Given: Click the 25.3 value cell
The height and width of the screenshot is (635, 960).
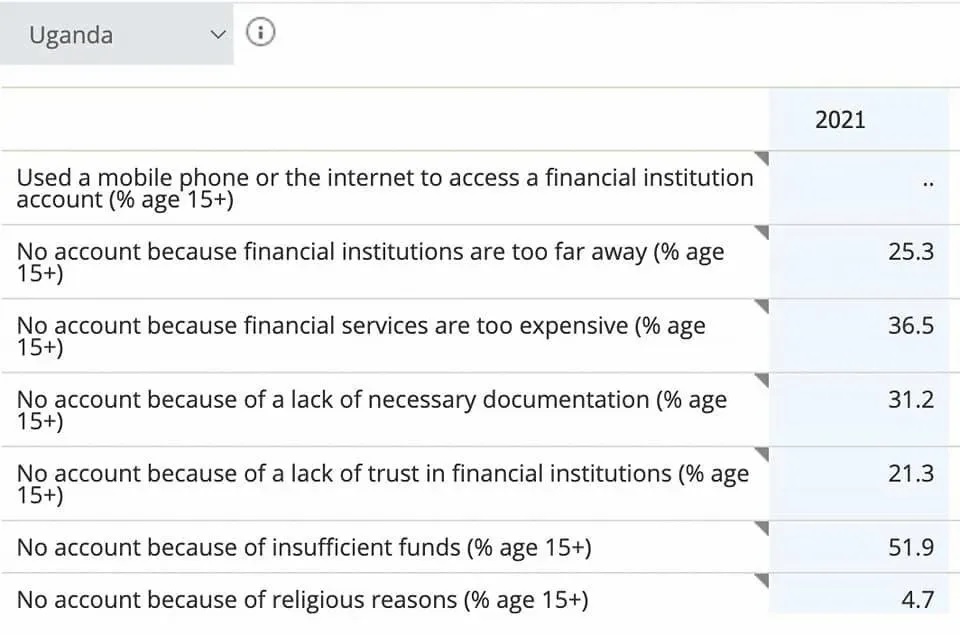Looking at the screenshot, I should click(858, 261).
